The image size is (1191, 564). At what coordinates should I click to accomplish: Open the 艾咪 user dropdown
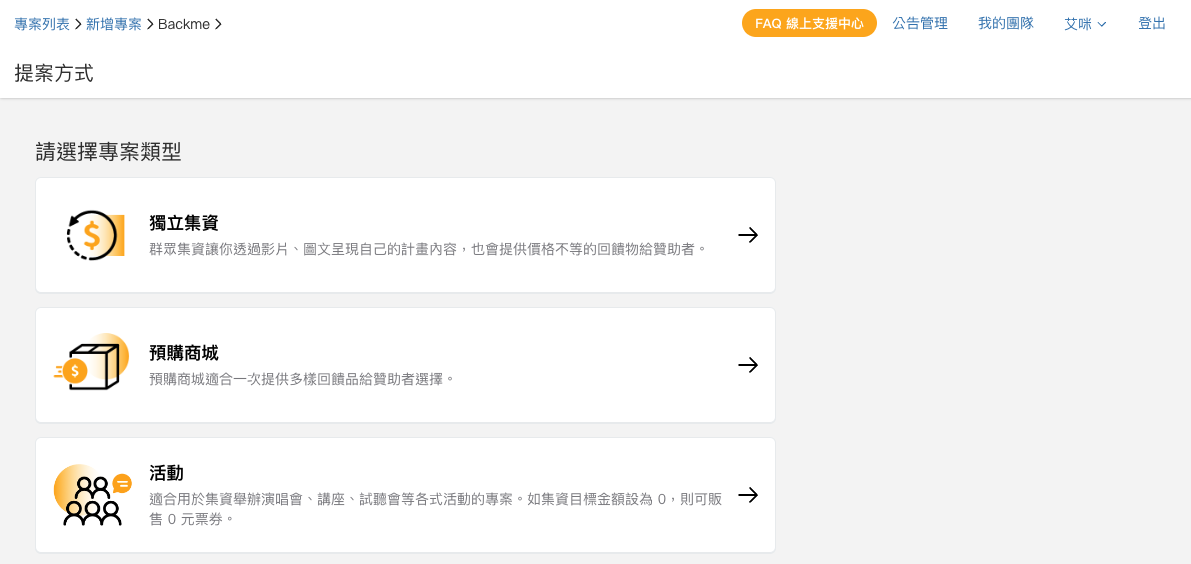[1085, 24]
